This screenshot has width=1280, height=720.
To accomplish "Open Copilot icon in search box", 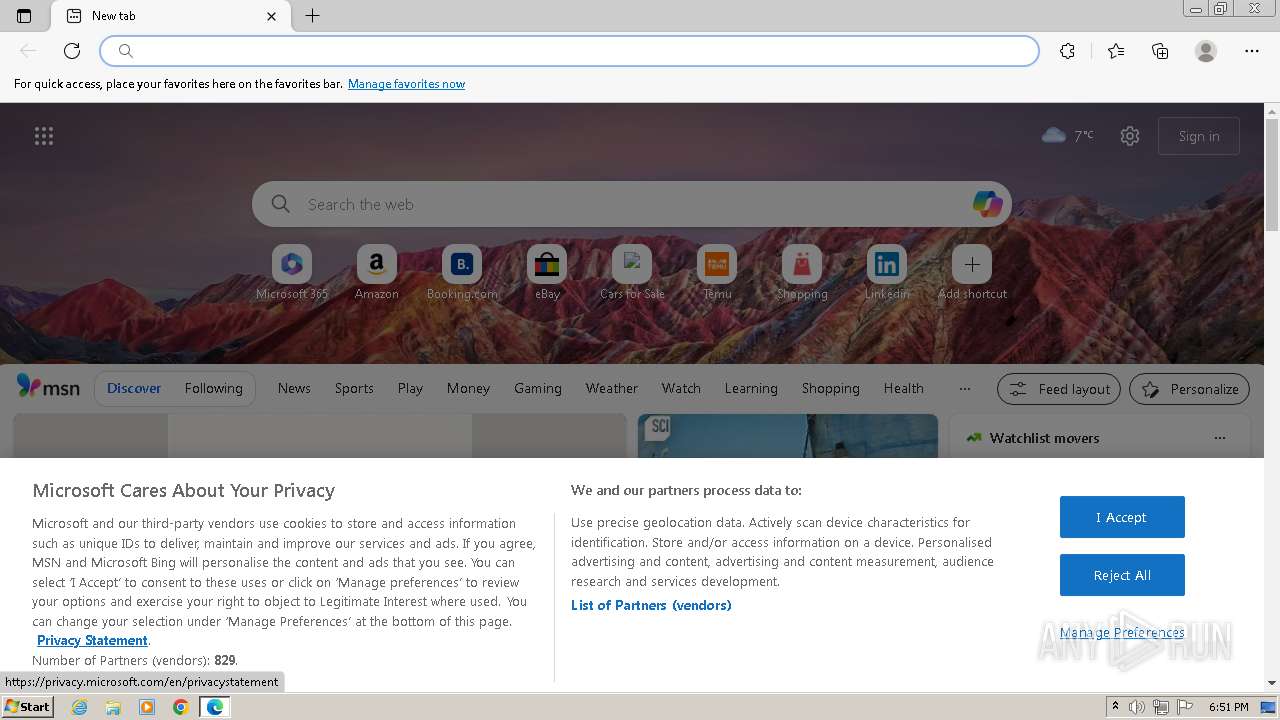I will coord(988,204).
